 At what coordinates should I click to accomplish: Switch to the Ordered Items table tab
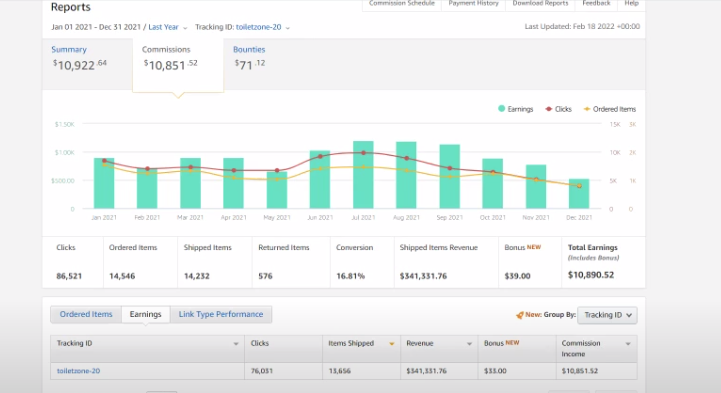(86, 314)
